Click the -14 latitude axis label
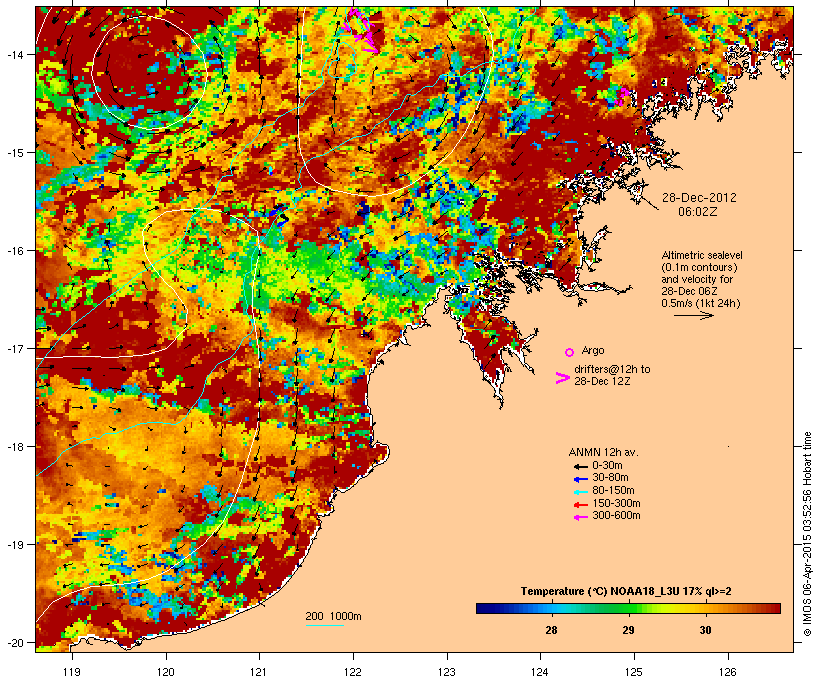The width and height of the screenshot is (820, 680). point(14,54)
